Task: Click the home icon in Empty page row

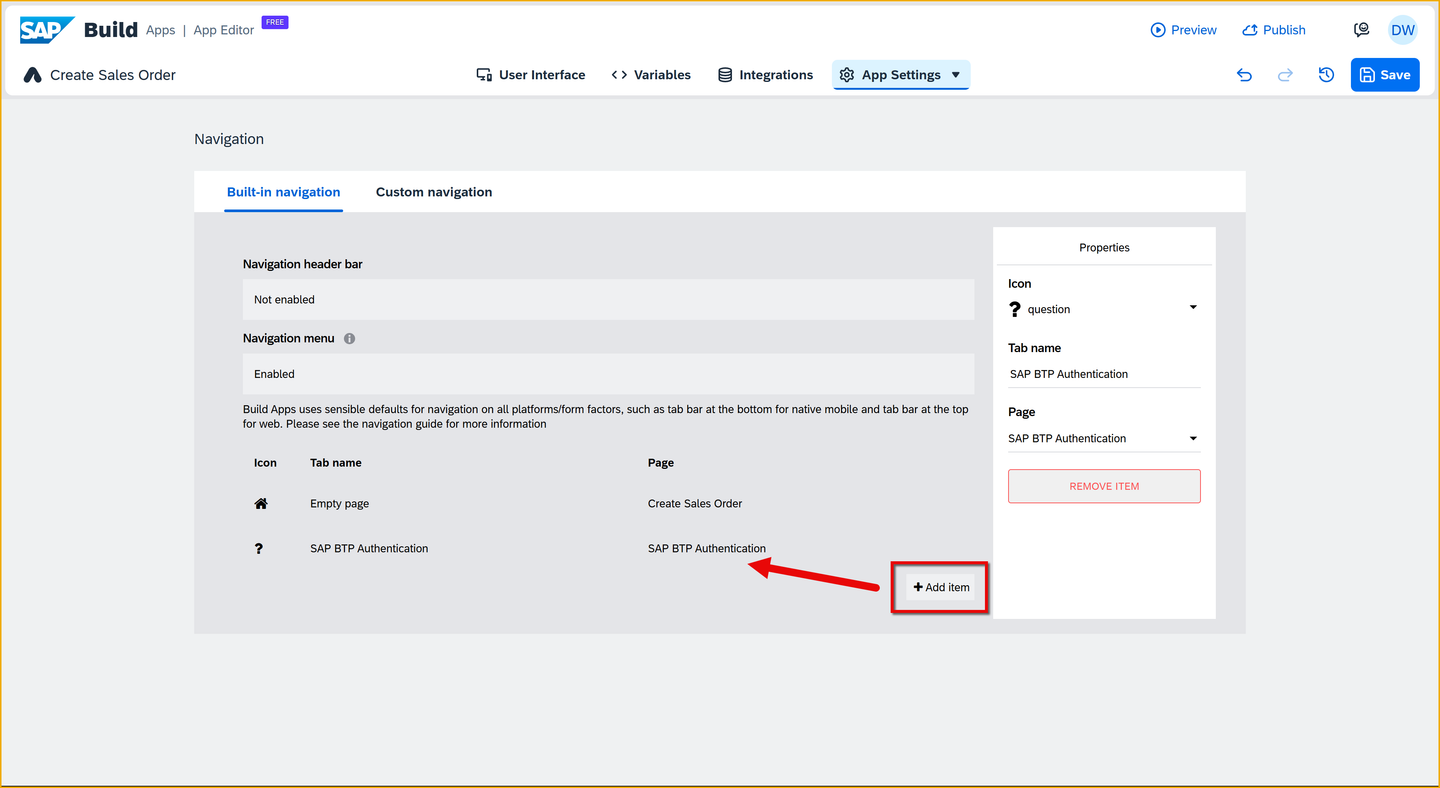Action: click(x=261, y=504)
